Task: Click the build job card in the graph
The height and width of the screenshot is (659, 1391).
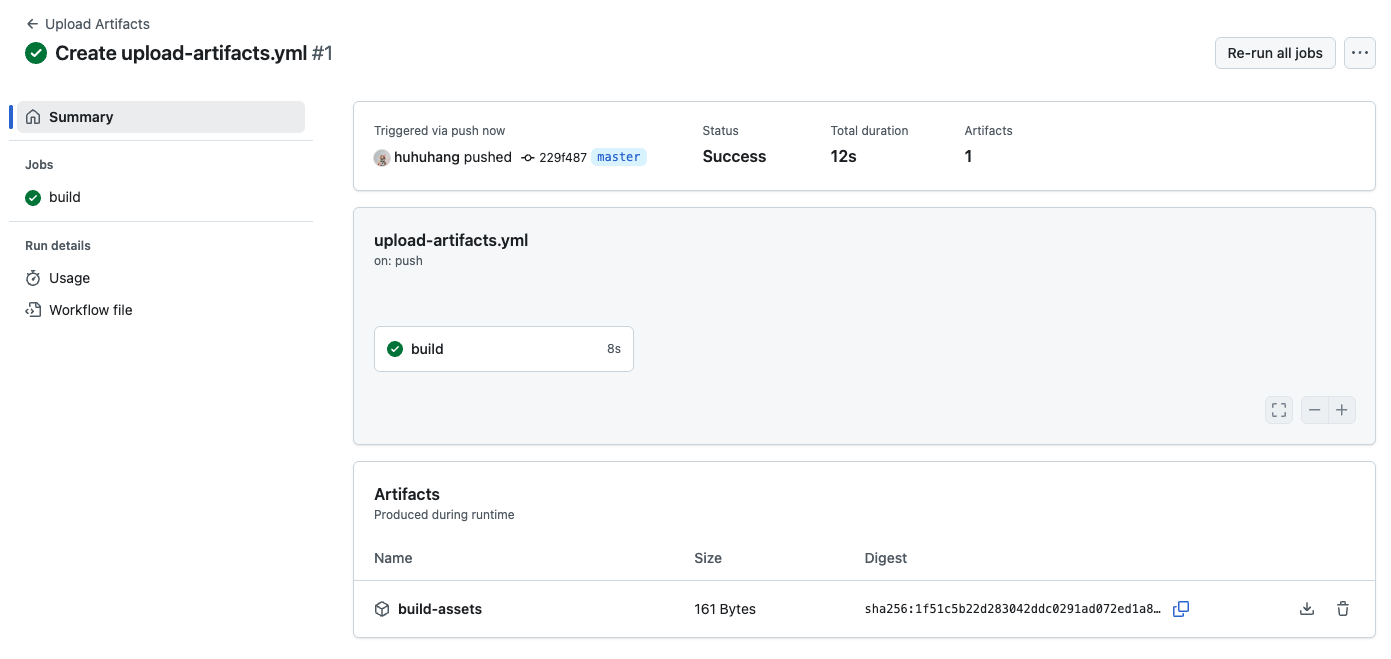Action: pyautogui.click(x=503, y=348)
